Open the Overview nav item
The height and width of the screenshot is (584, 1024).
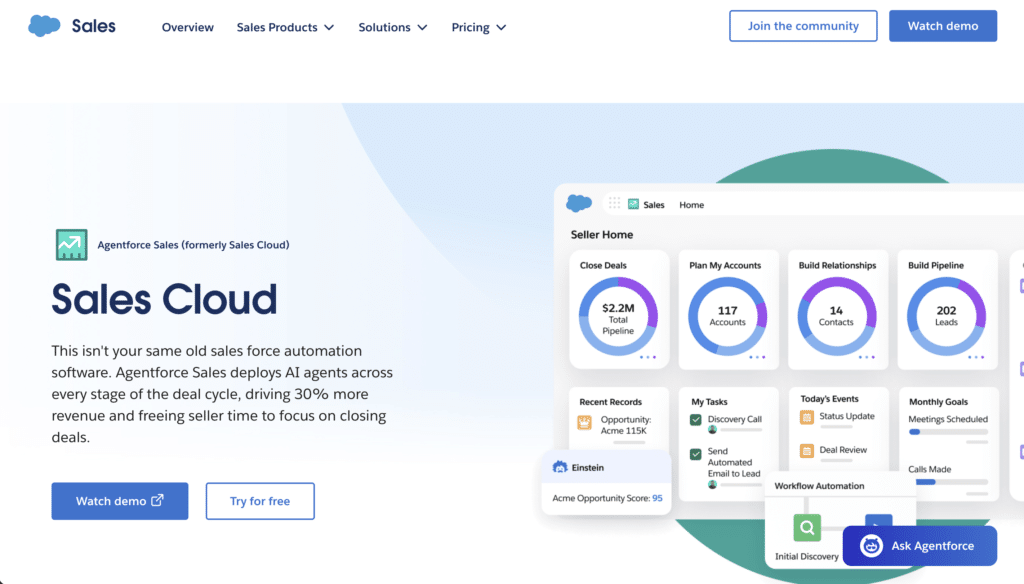pyautogui.click(x=187, y=27)
